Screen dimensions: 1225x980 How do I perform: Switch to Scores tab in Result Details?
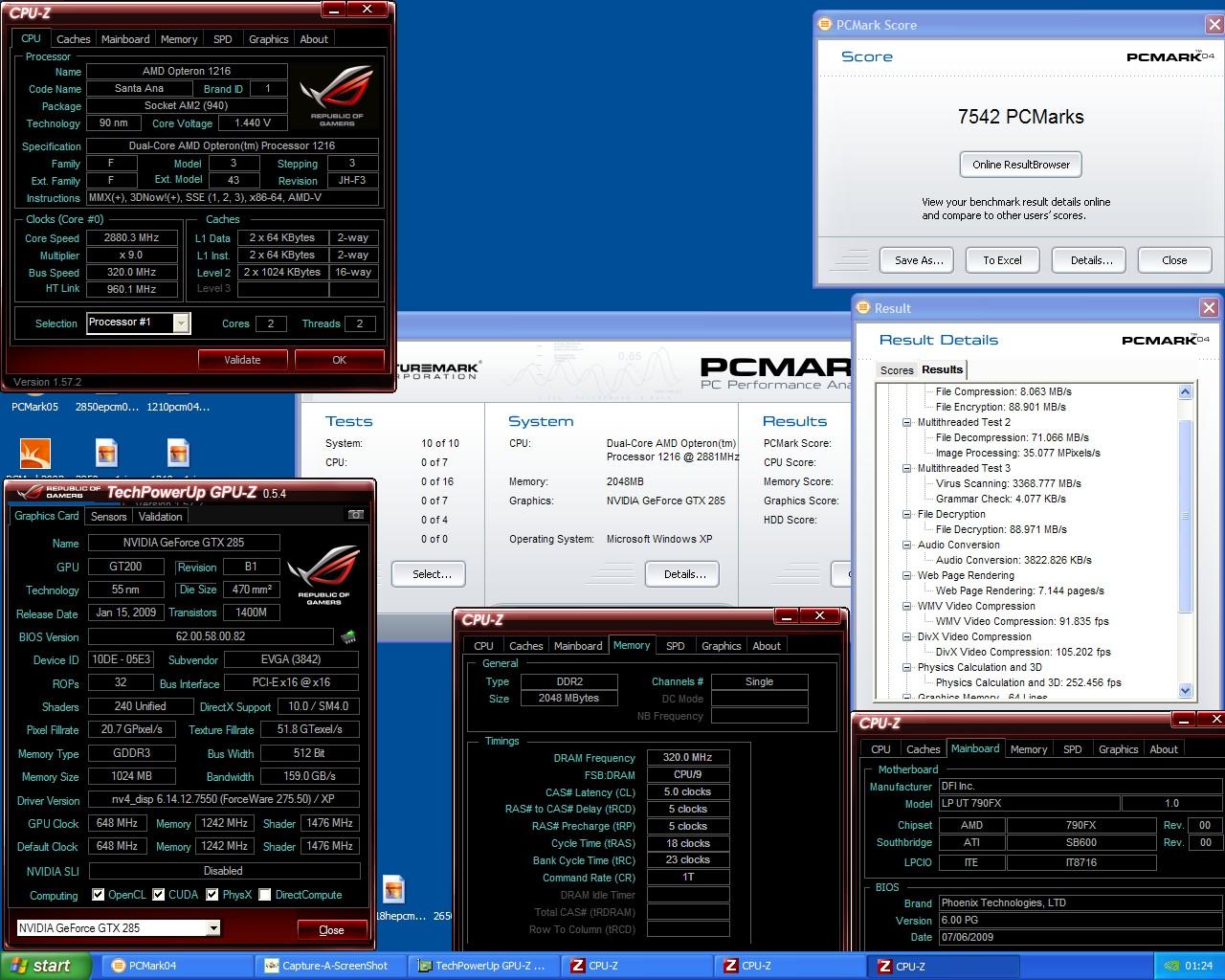(x=897, y=370)
